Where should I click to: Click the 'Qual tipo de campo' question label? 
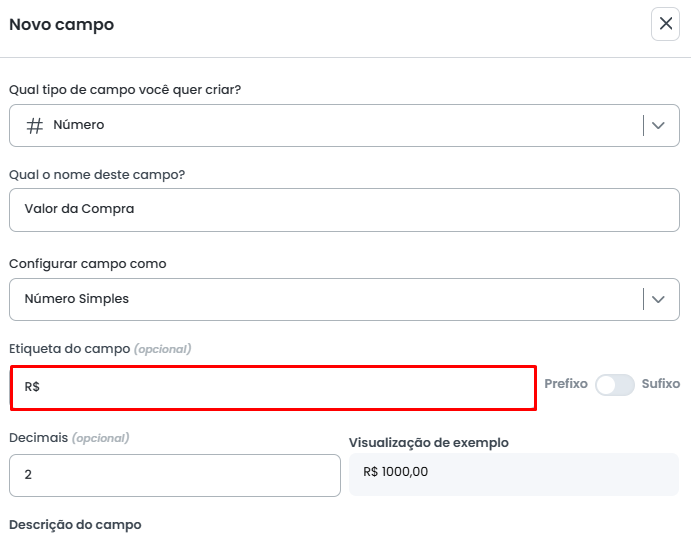click(125, 90)
